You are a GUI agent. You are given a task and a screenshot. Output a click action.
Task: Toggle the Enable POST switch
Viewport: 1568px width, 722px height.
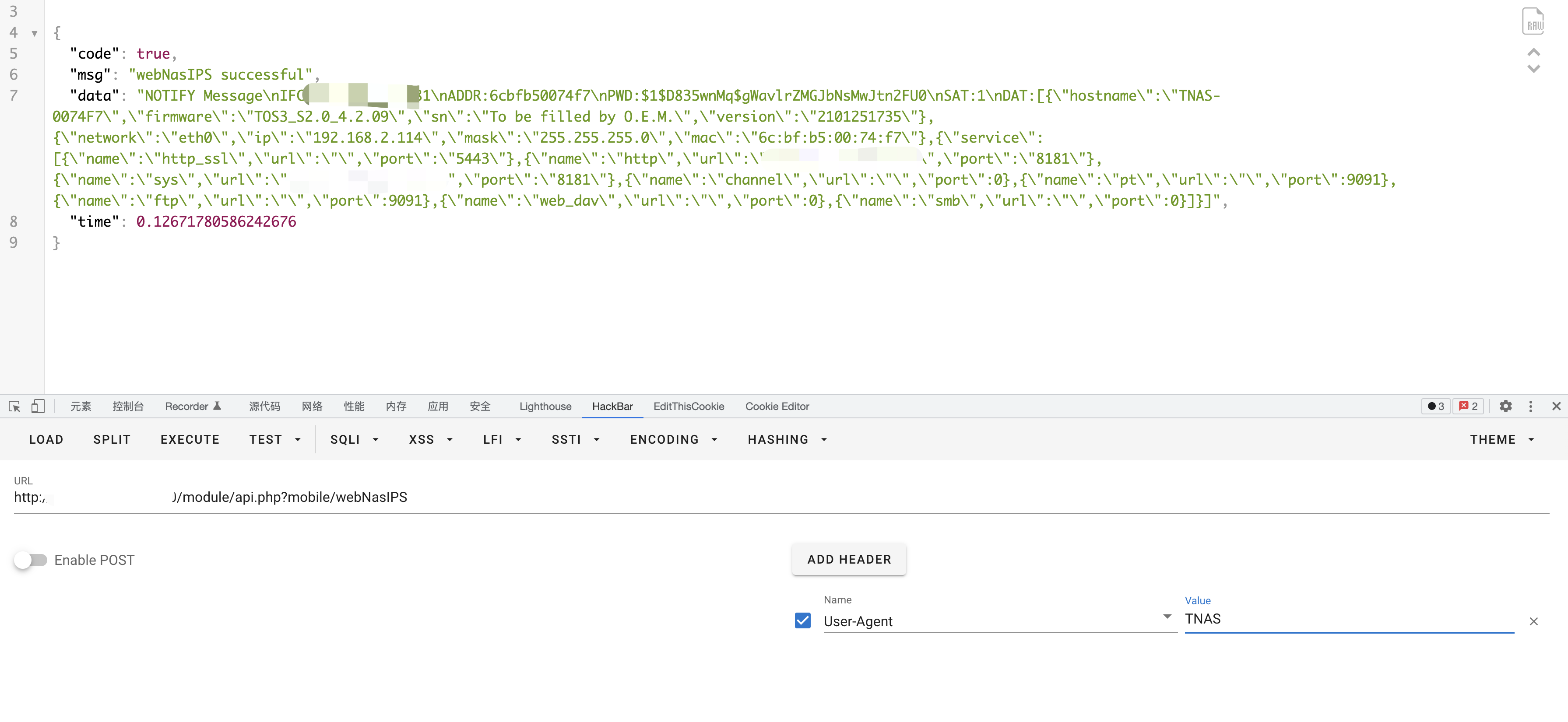point(31,560)
